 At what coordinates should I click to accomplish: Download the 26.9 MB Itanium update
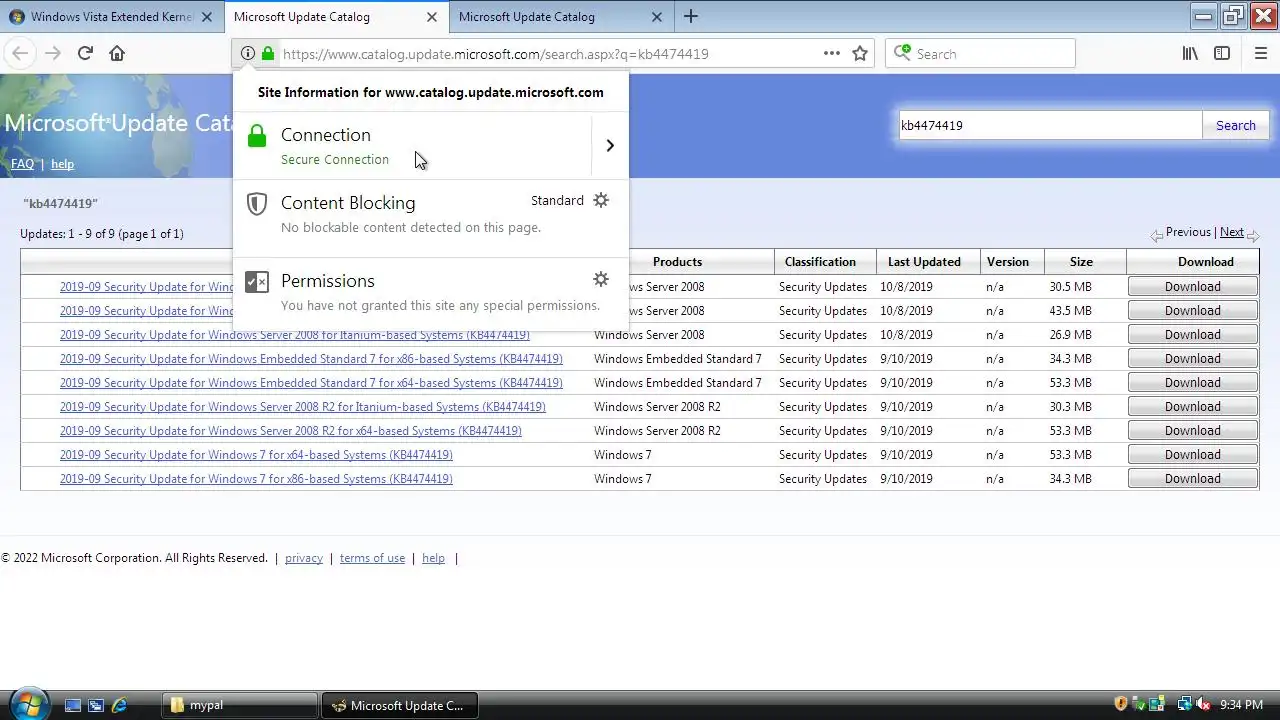pyautogui.click(x=1192, y=335)
